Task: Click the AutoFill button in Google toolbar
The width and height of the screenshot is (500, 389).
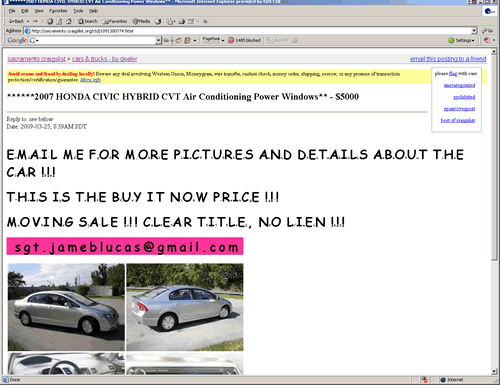Action: coord(277,40)
